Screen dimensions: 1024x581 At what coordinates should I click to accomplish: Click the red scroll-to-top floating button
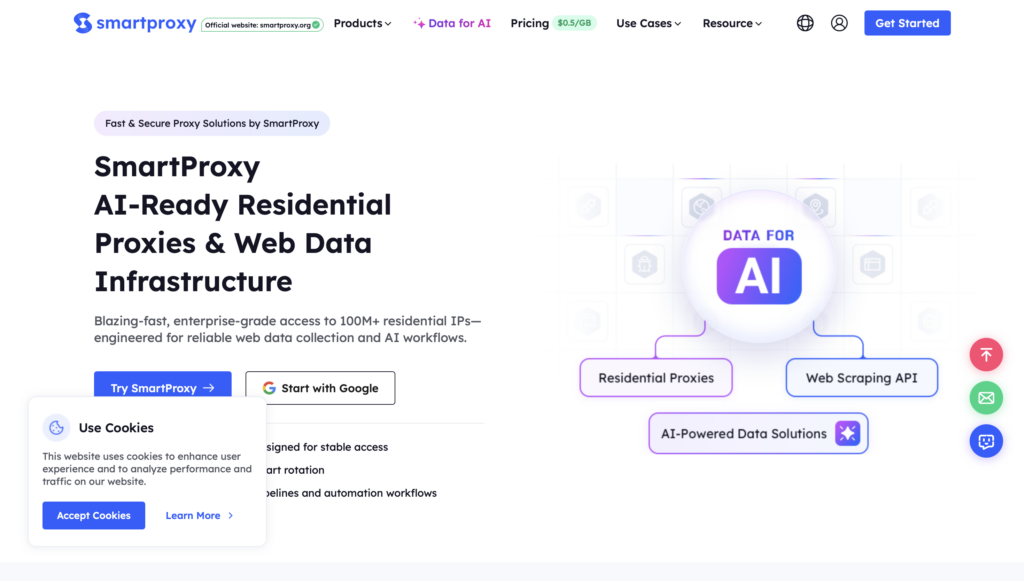point(986,355)
